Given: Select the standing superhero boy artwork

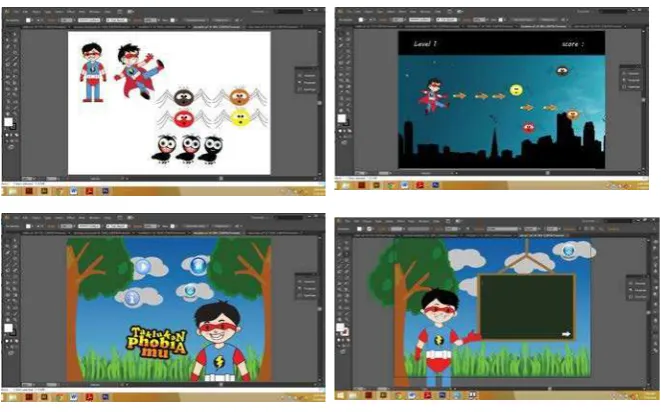Looking at the screenshot, I should pos(92,72).
